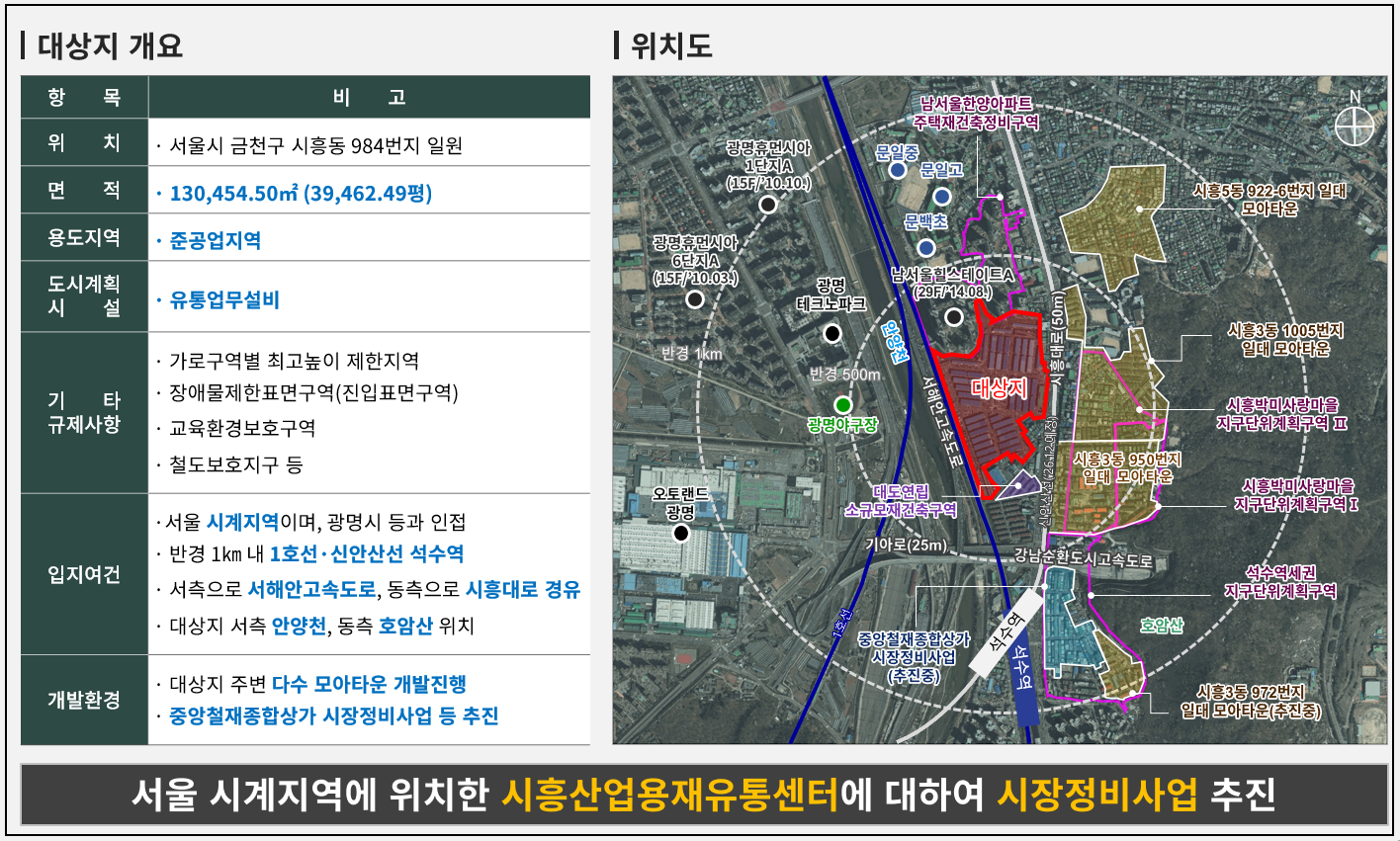Click the 유통업무설비 blue text
This screenshot has height=841, width=1400.
tap(224, 299)
